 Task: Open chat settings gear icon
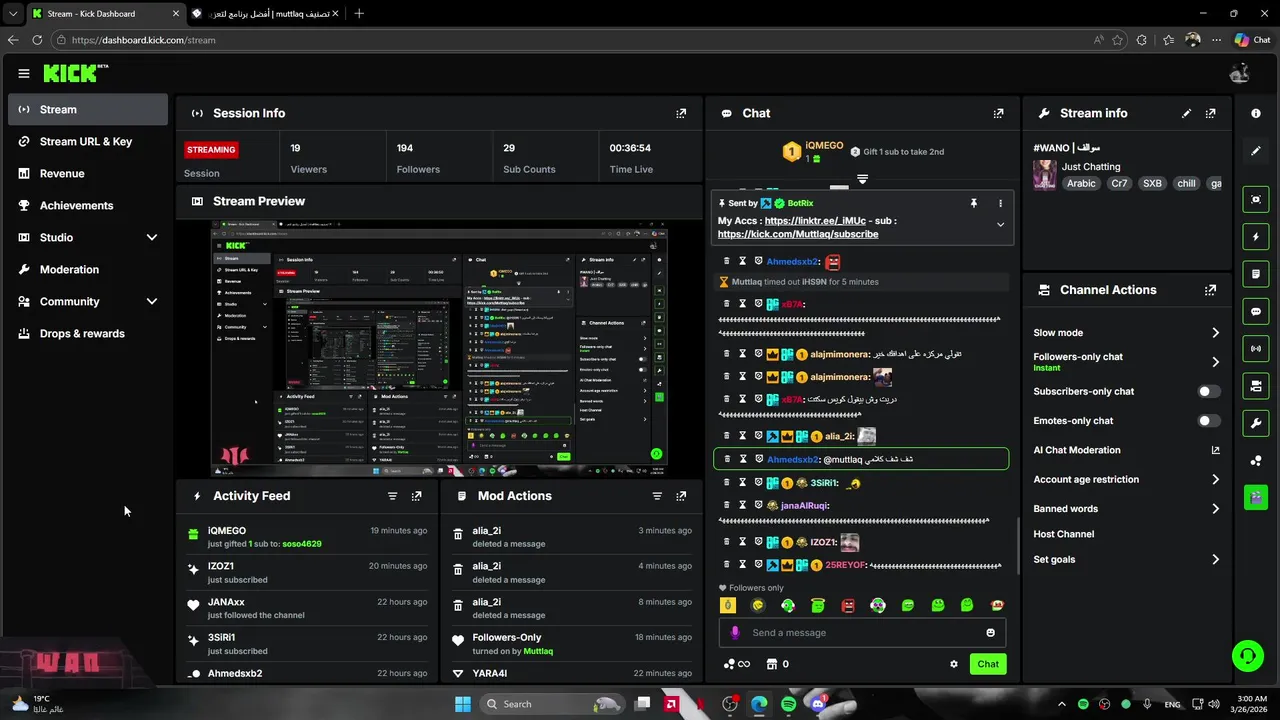[x=954, y=664]
